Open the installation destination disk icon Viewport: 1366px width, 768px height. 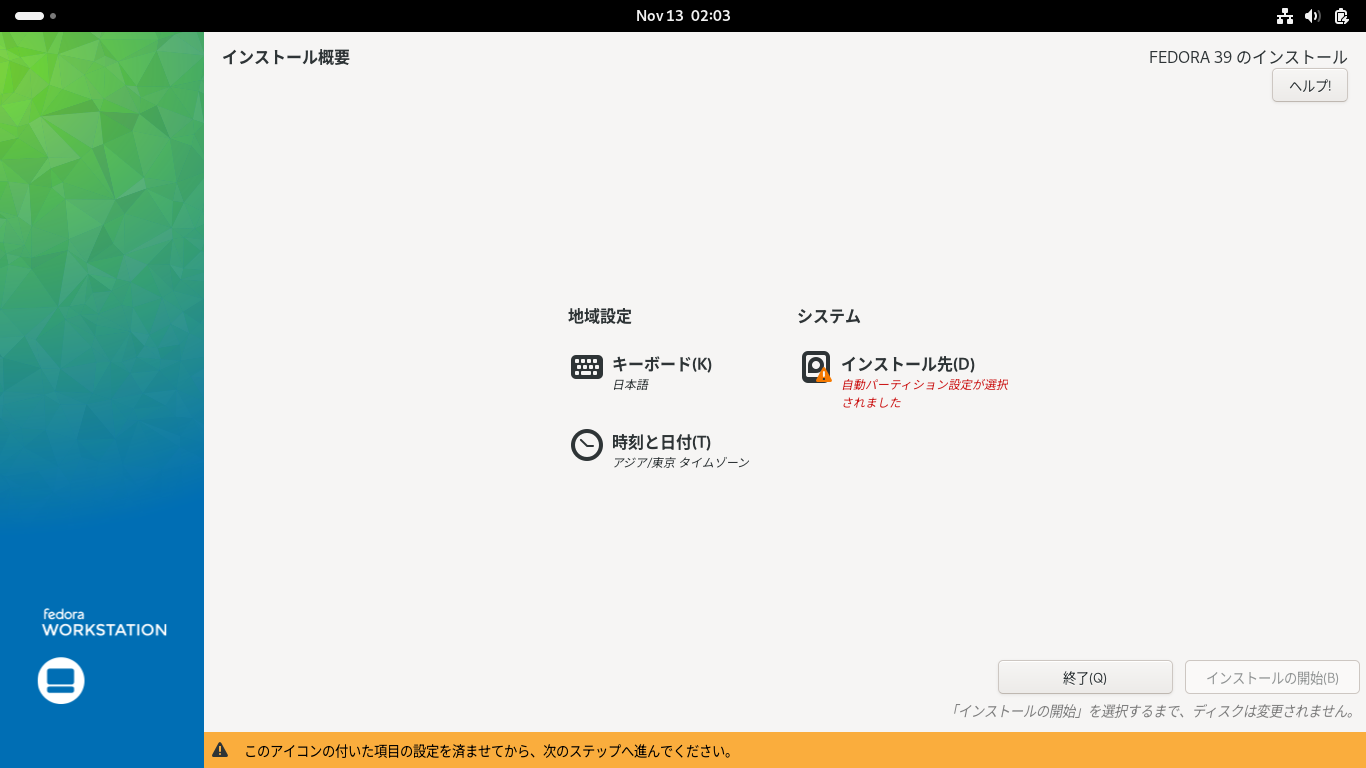coord(816,367)
